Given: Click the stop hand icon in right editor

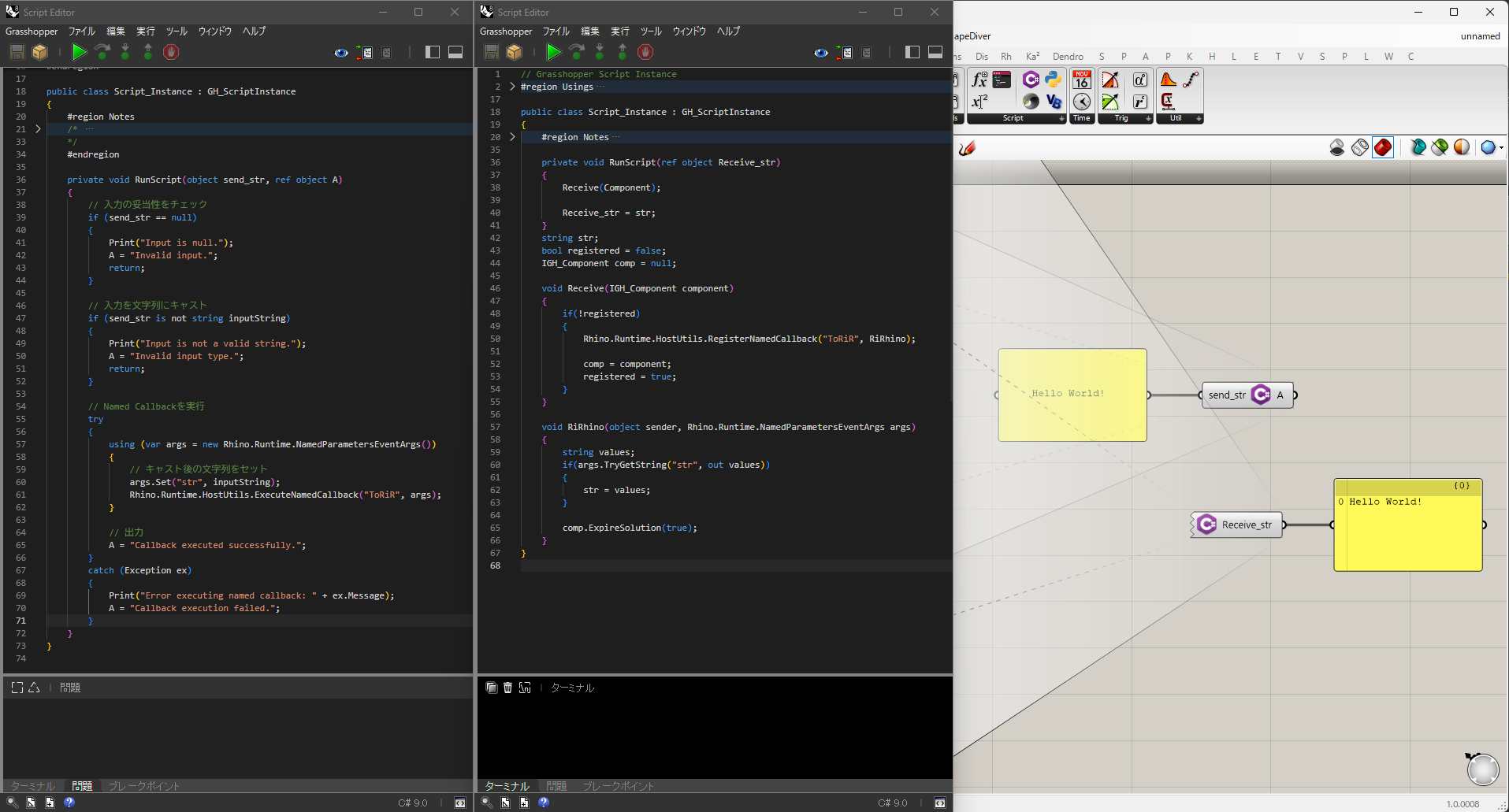Looking at the screenshot, I should tap(645, 52).
